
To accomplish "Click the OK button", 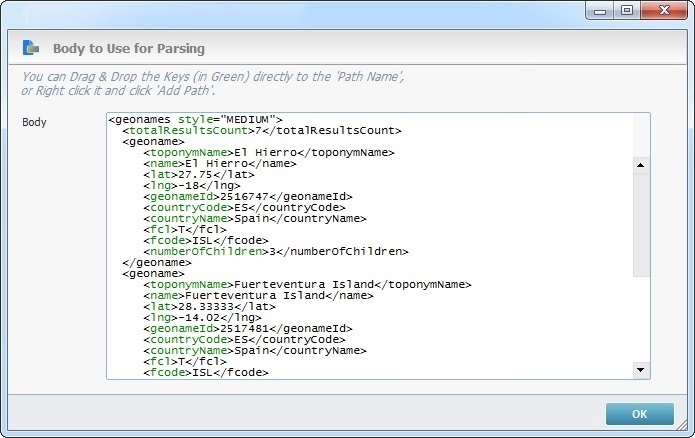I will [639, 413].
